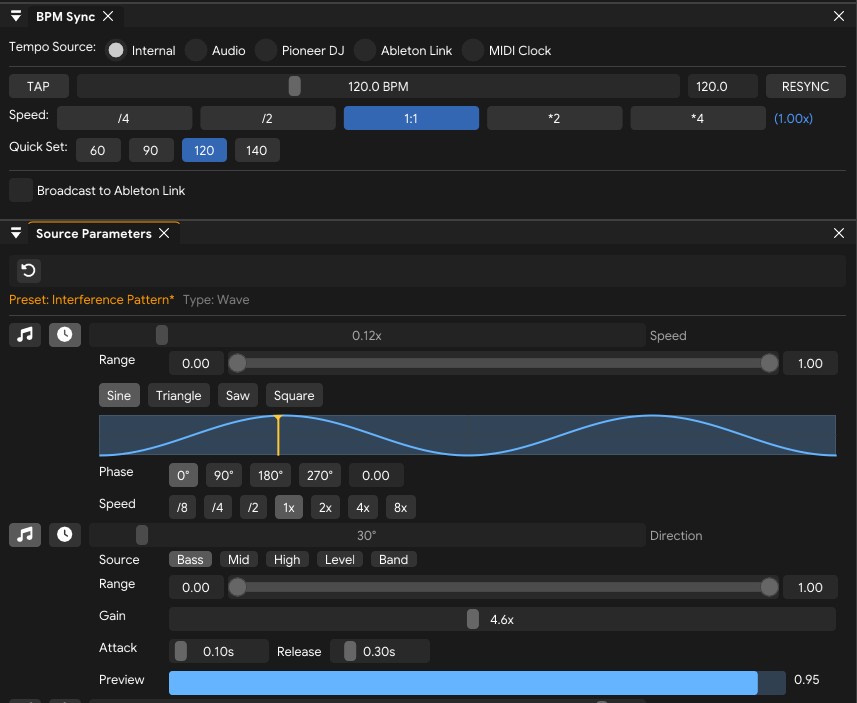This screenshot has height=703, width=857.
Task: Click the Release 0.30s slider
Action: [x=379, y=651]
